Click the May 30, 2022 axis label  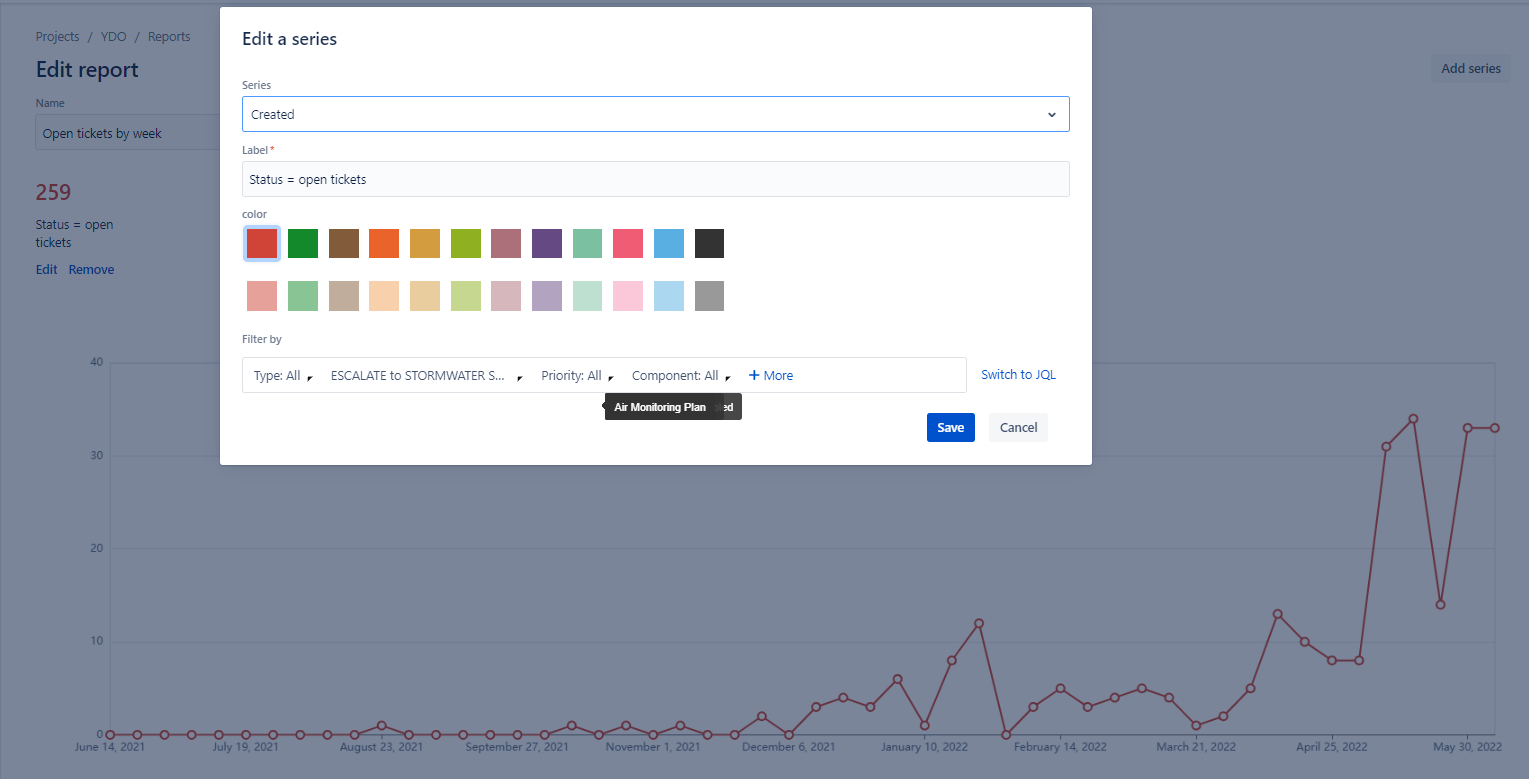click(x=1468, y=747)
